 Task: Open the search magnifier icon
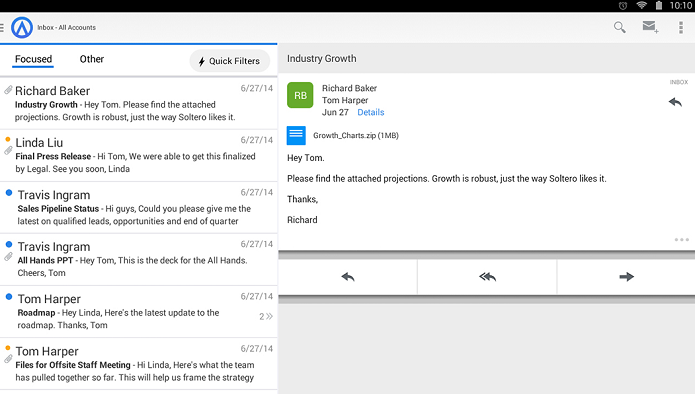(620, 27)
